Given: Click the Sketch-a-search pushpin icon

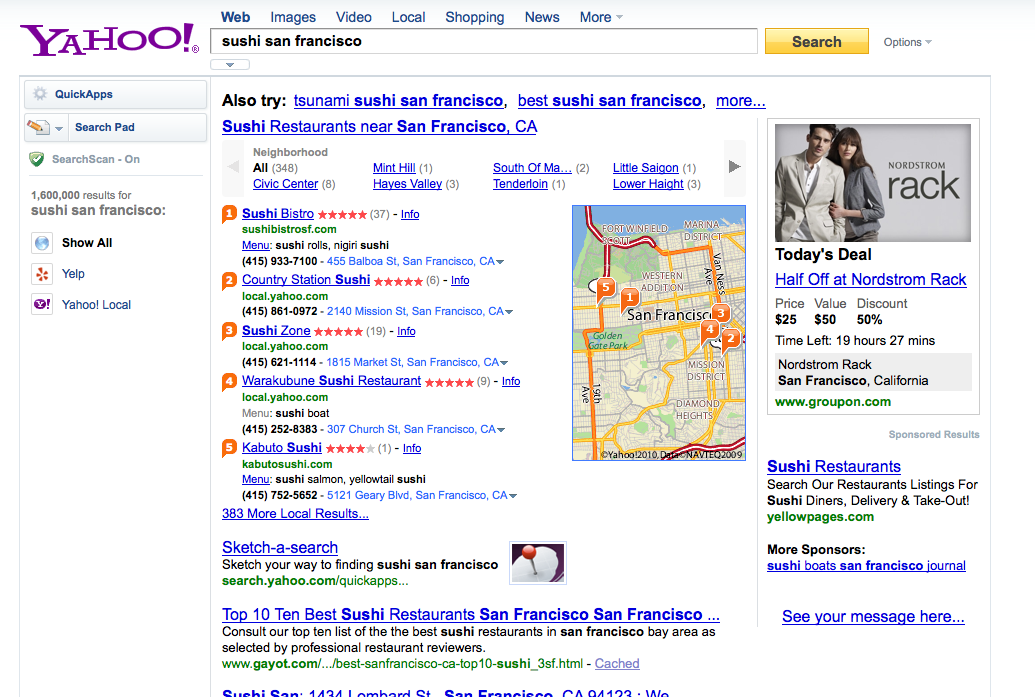Looking at the screenshot, I should tap(537, 562).
